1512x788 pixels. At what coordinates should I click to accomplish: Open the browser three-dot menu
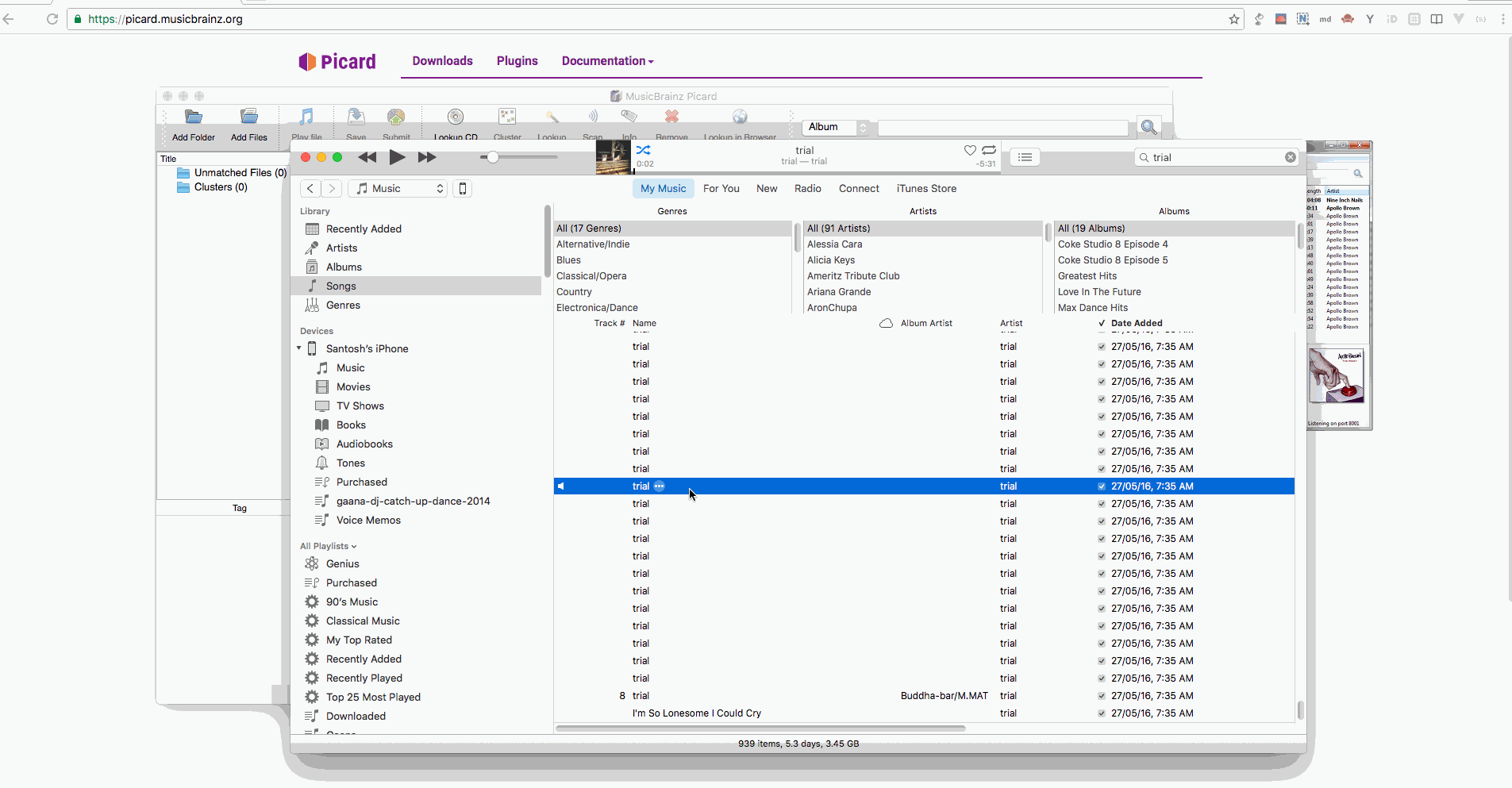coord(1502,19)
